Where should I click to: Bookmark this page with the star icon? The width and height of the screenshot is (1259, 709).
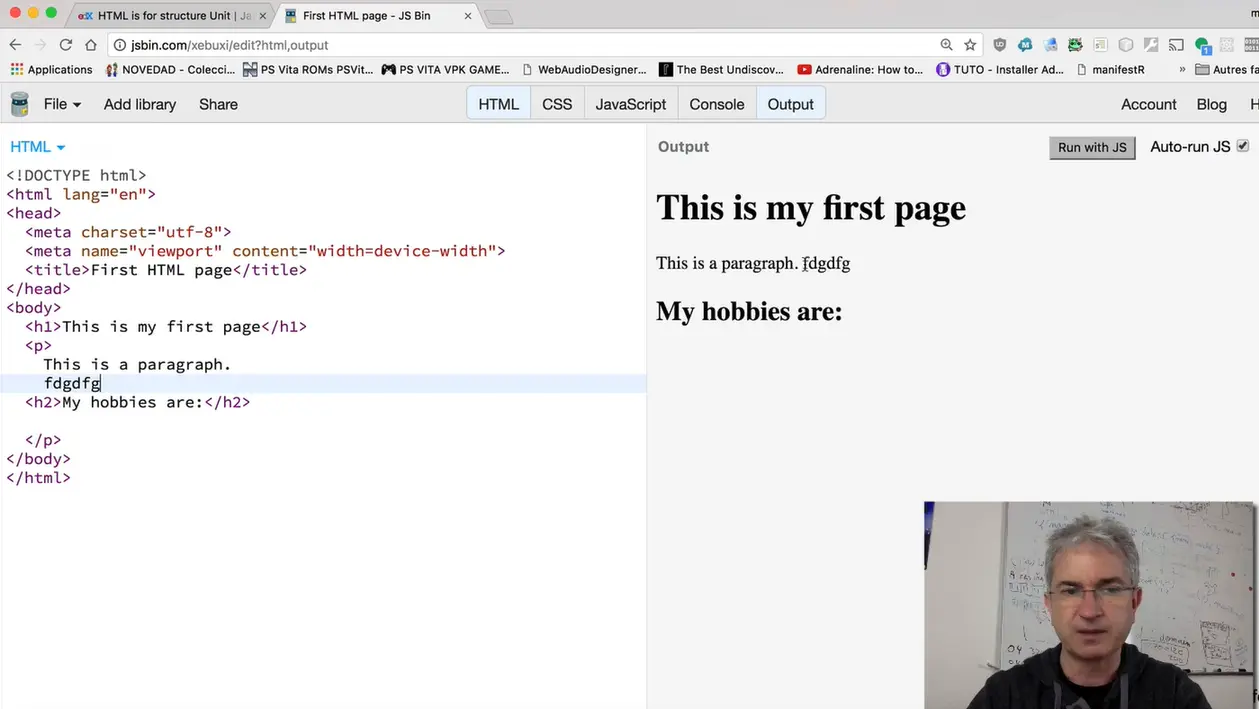(970, 45)
